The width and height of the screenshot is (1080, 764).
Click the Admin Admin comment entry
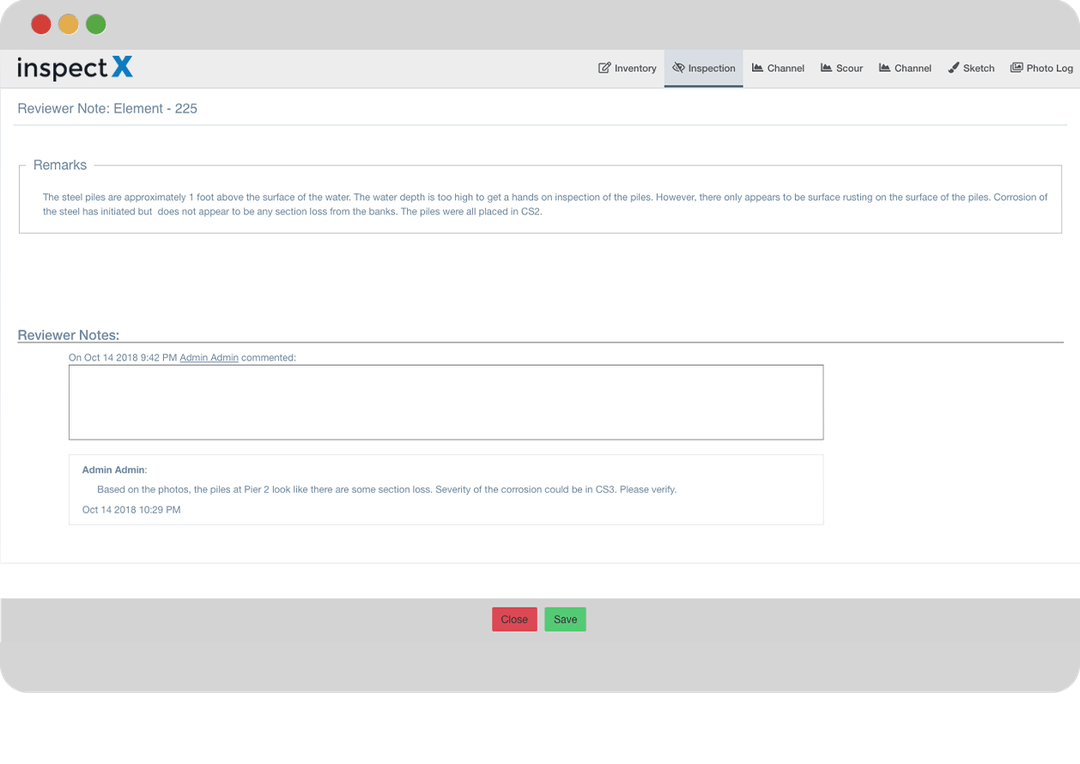point(445,489)
